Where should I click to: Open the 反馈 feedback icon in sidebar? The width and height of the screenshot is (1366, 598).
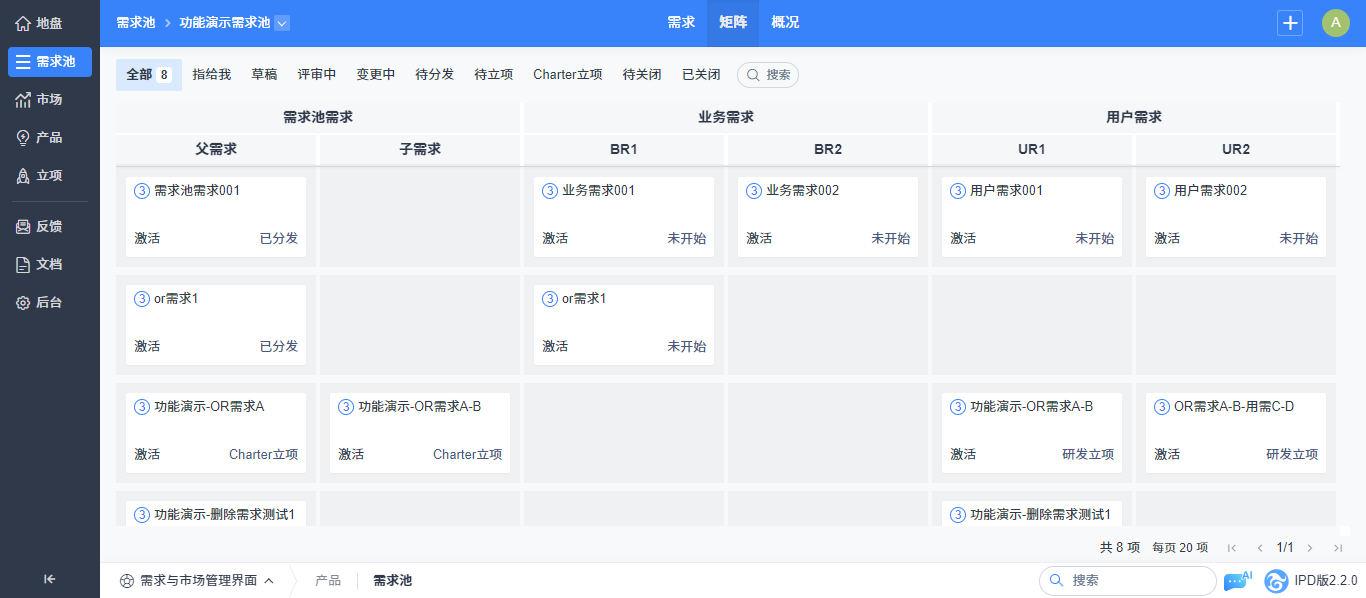pos(23,227)
